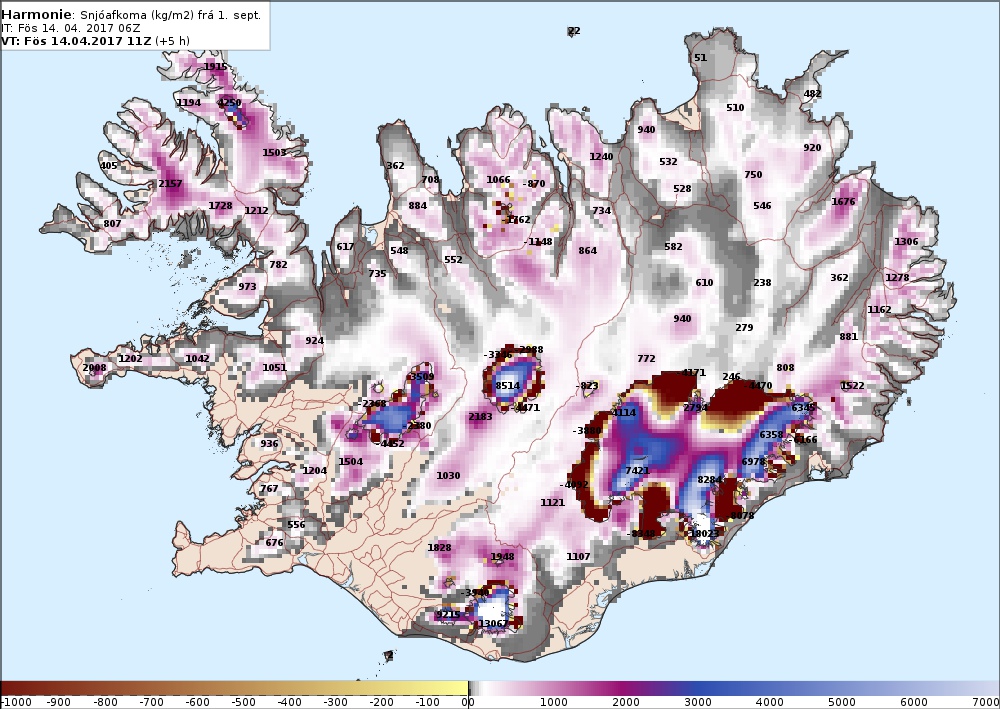Click the 1504 snow value

pyautogui.click(x=351, y=462)
